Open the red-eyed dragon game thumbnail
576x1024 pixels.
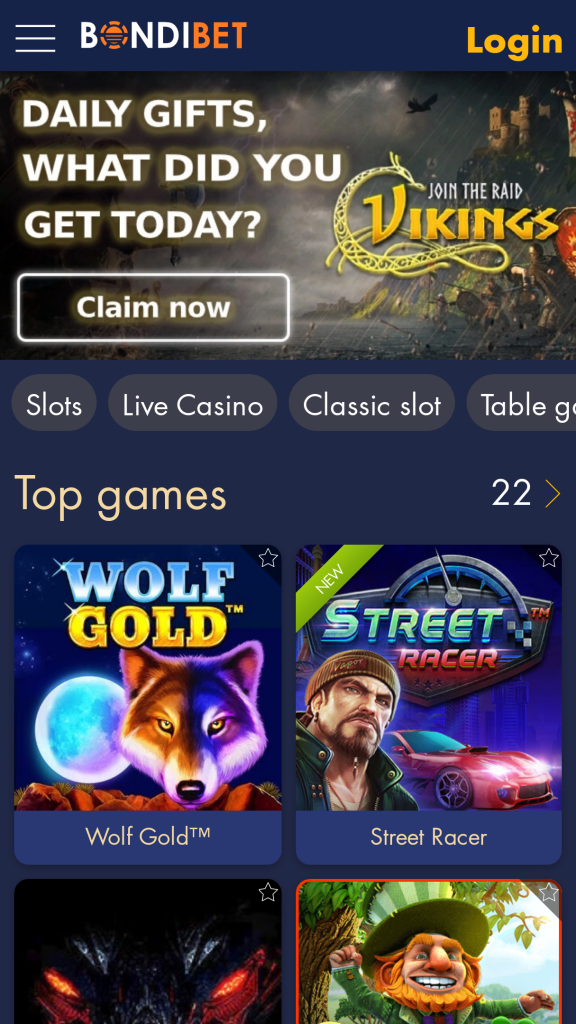point(148,952)
